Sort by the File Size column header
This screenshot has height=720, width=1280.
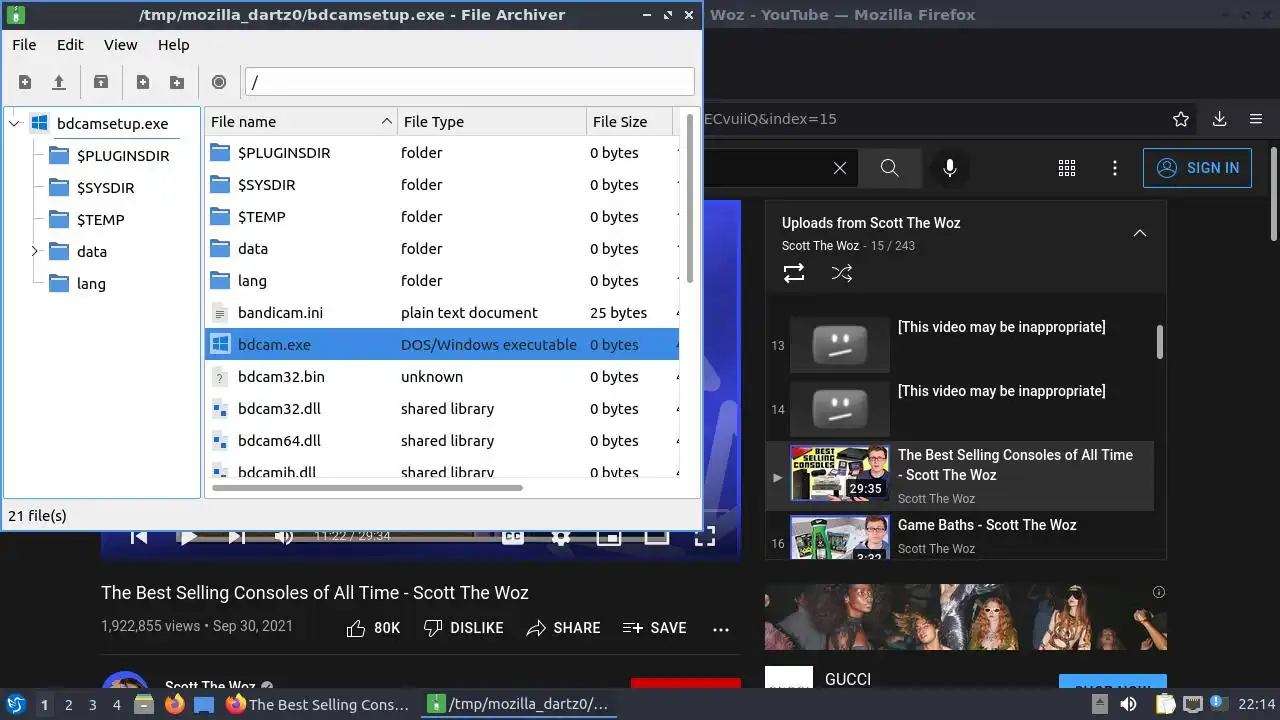pyautogui.click(x=630, y=122)
